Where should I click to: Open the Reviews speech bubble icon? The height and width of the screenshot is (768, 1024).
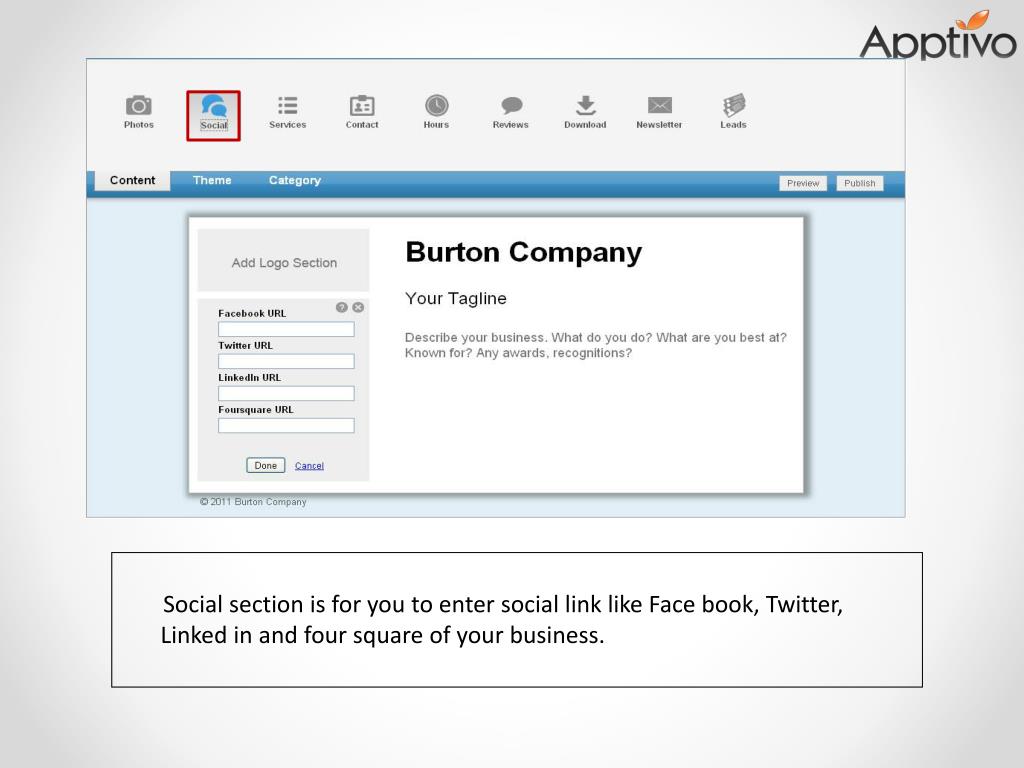pyautogui.click(x=511, y=105)
